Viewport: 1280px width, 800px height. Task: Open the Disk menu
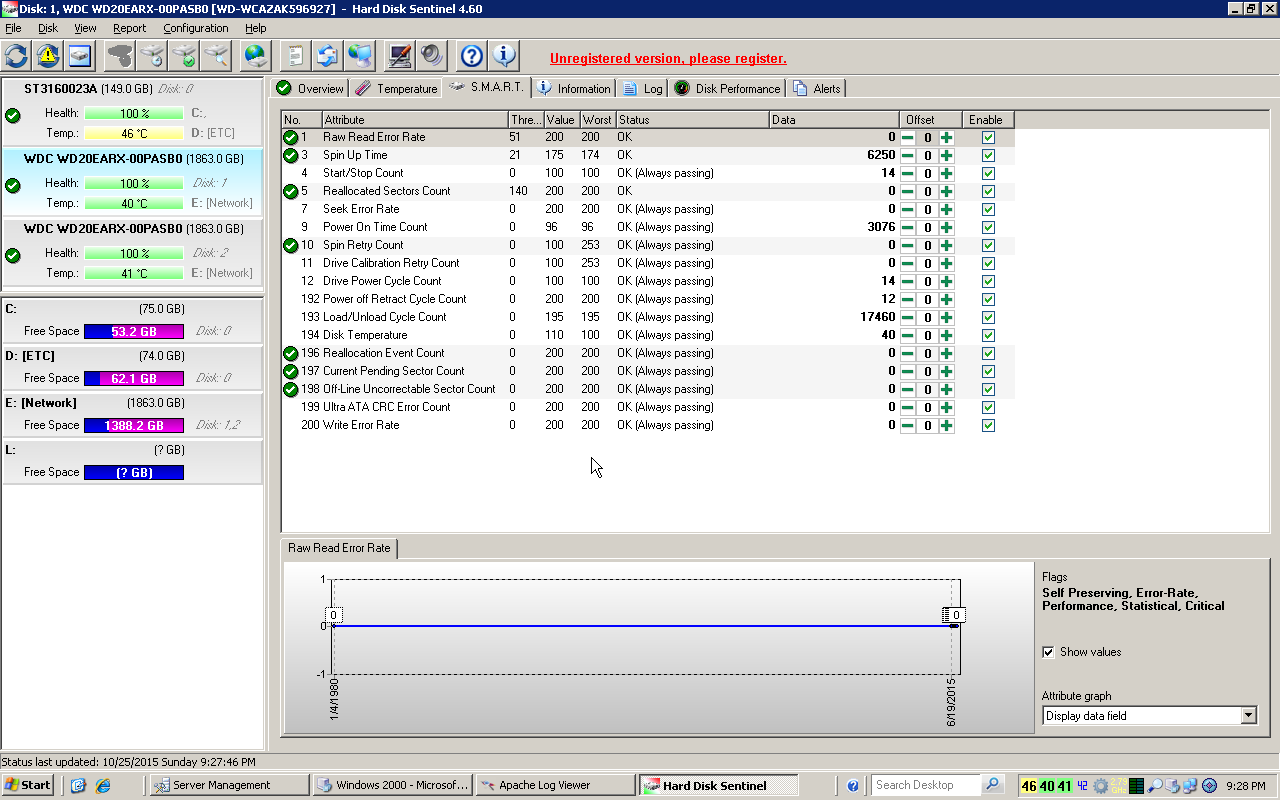coord(48,28)
